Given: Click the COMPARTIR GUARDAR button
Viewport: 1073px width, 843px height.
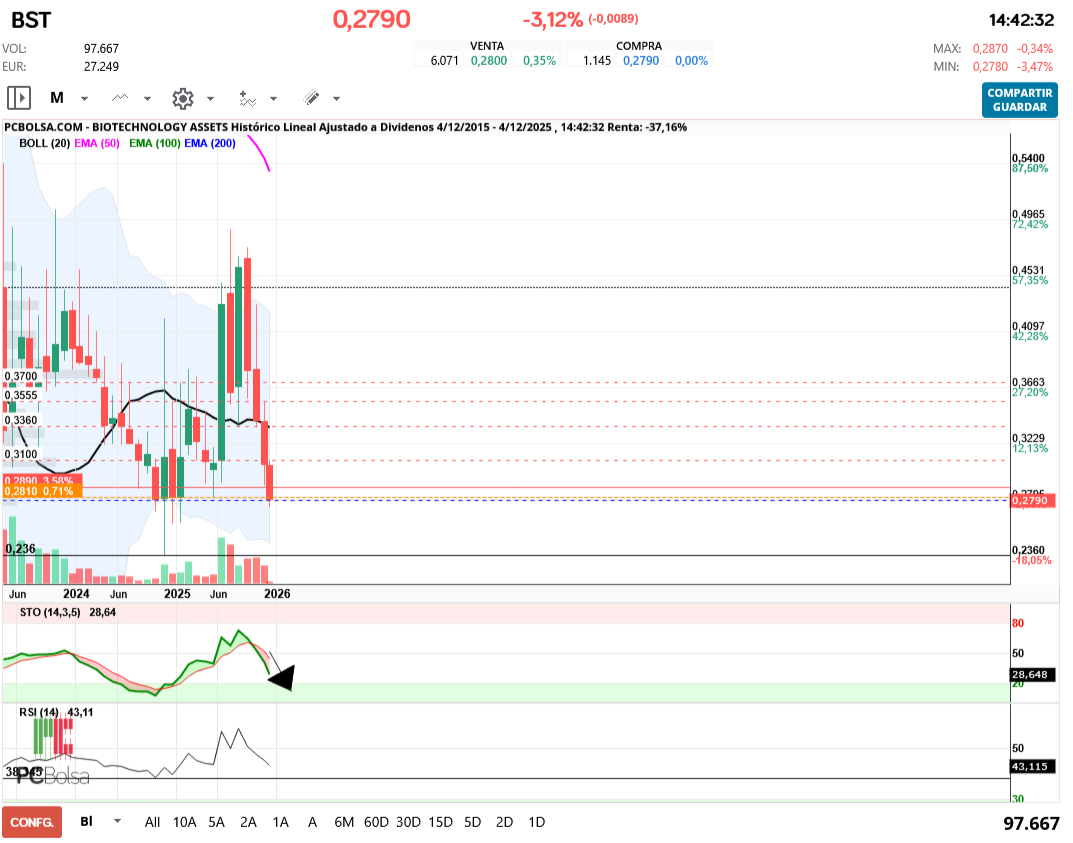Looking at the screenshot, I should click(1019, 100).
